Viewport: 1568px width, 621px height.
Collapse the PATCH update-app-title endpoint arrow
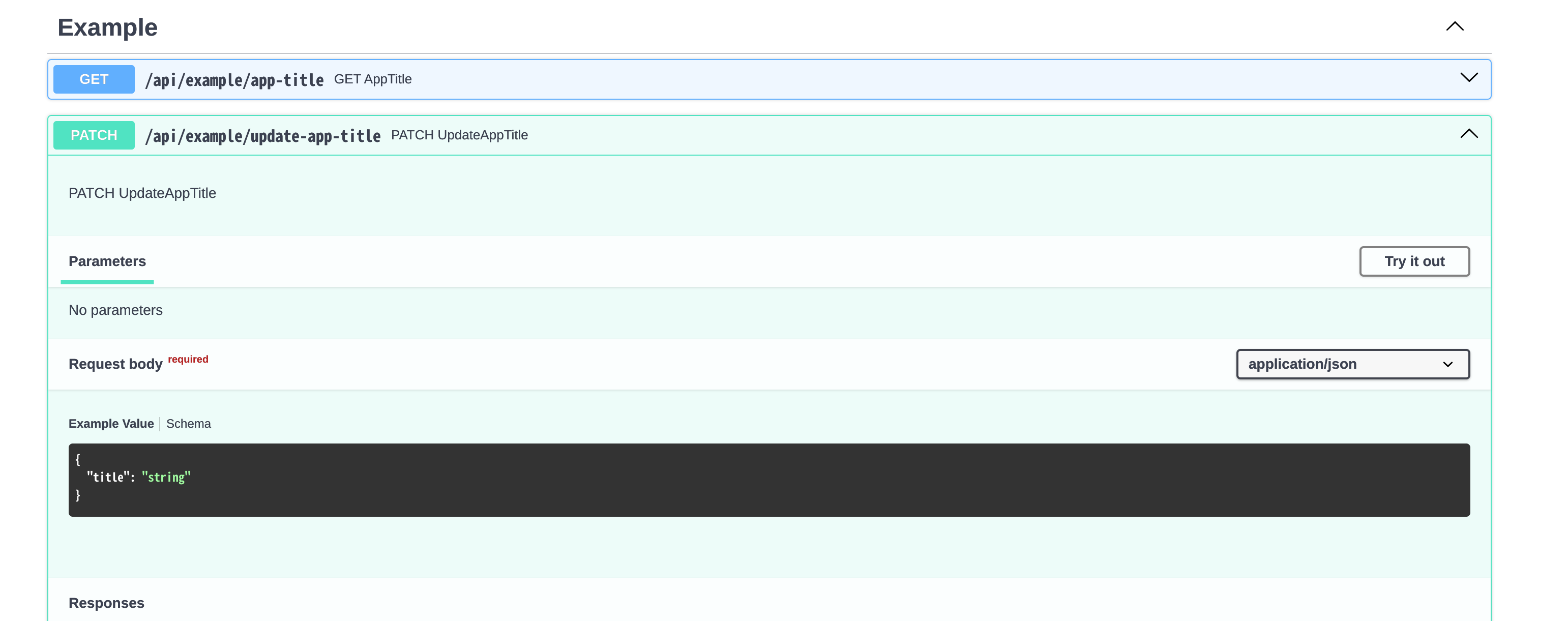pyautogui.click(x=1468, y=133)
